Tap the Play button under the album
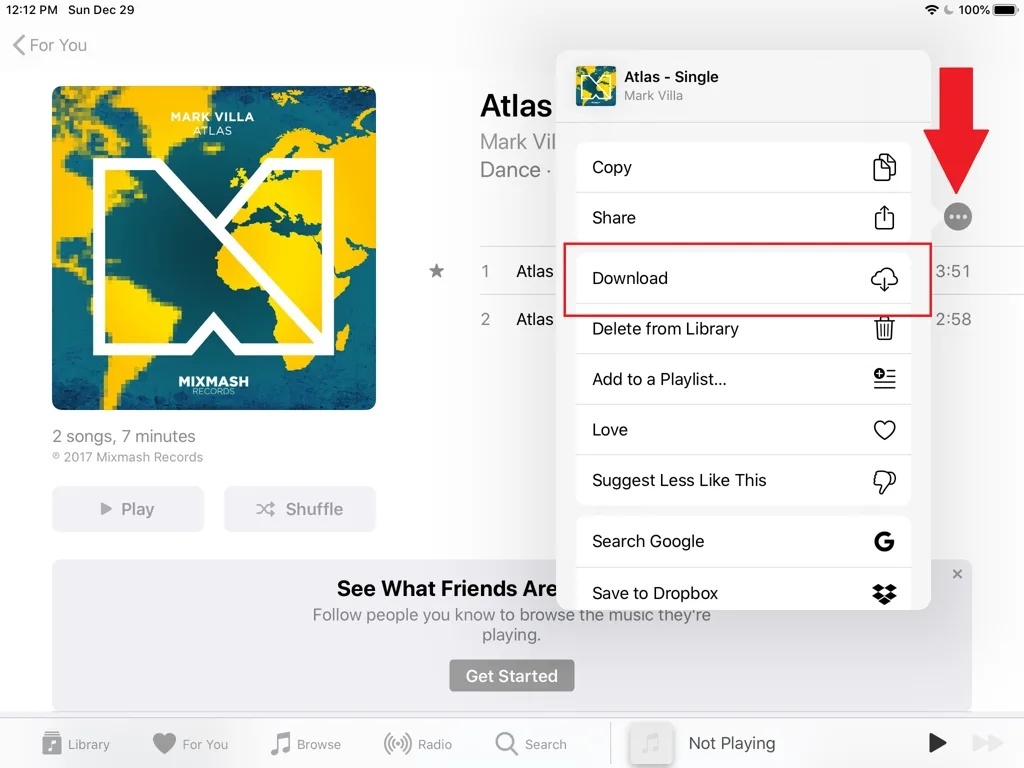 (x=128, y=509)
